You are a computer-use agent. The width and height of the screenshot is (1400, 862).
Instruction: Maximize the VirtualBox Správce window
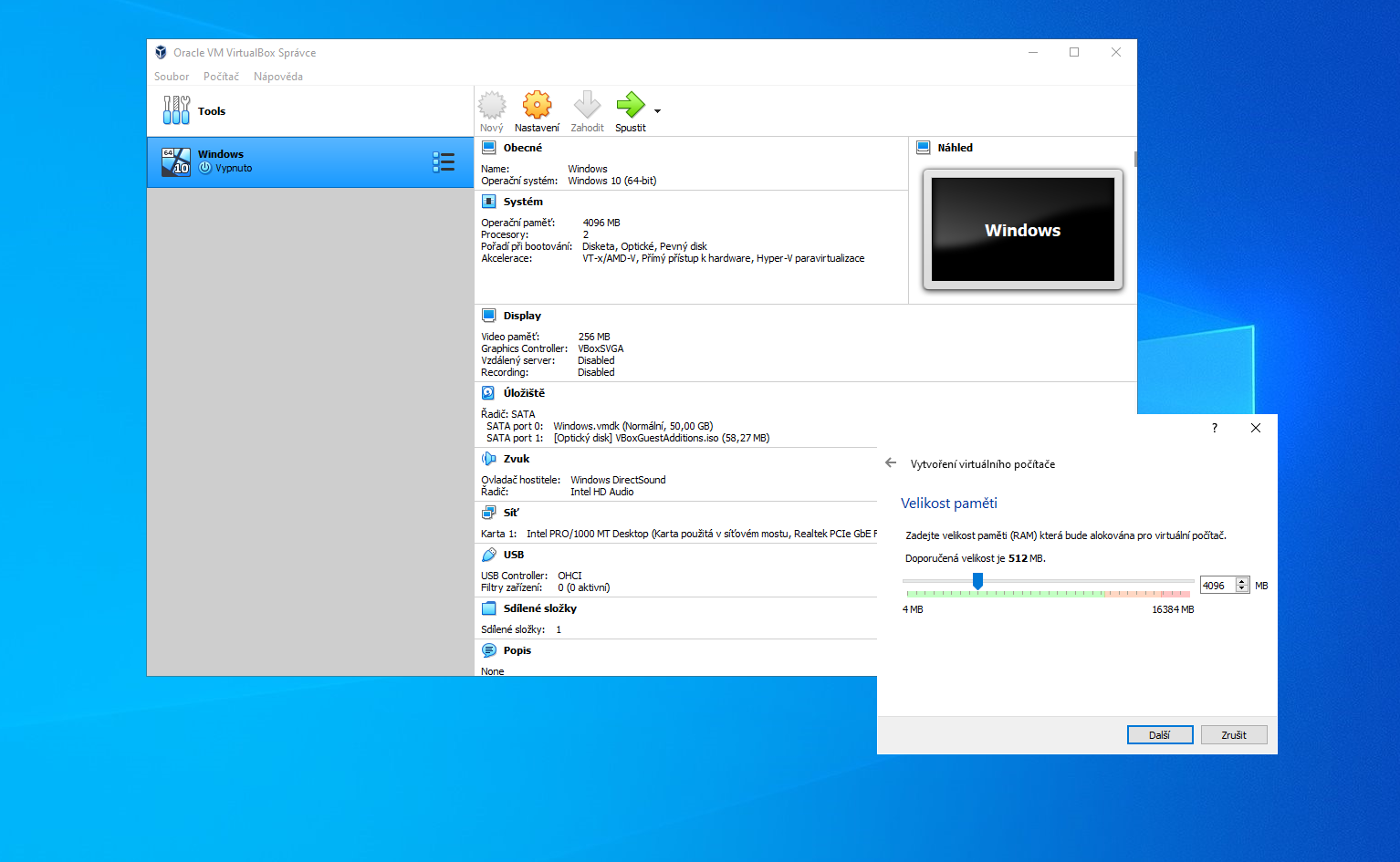(x=1074, y=52)
